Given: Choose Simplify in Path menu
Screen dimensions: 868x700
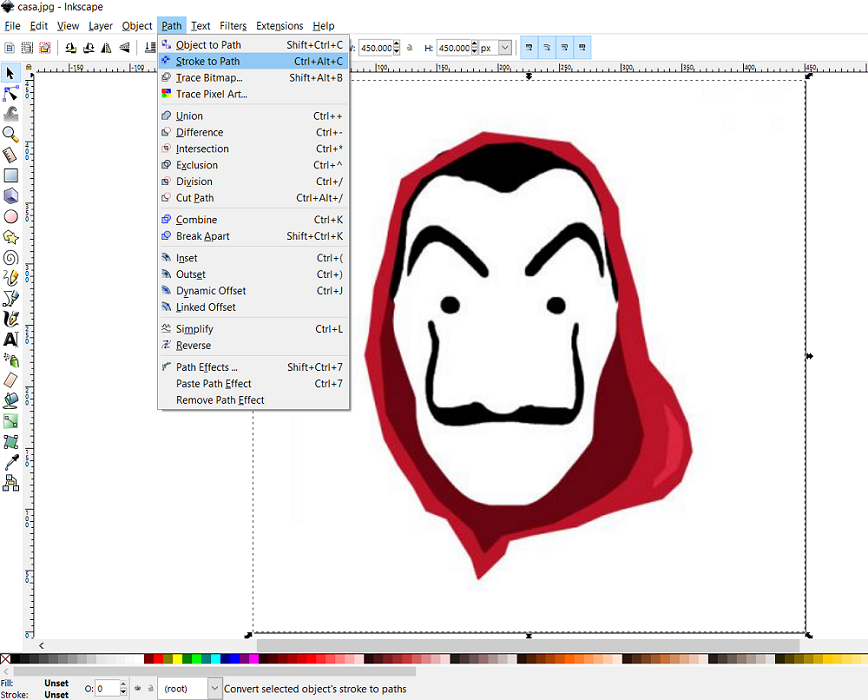Looking at the screenshot, I should (254, 329).
